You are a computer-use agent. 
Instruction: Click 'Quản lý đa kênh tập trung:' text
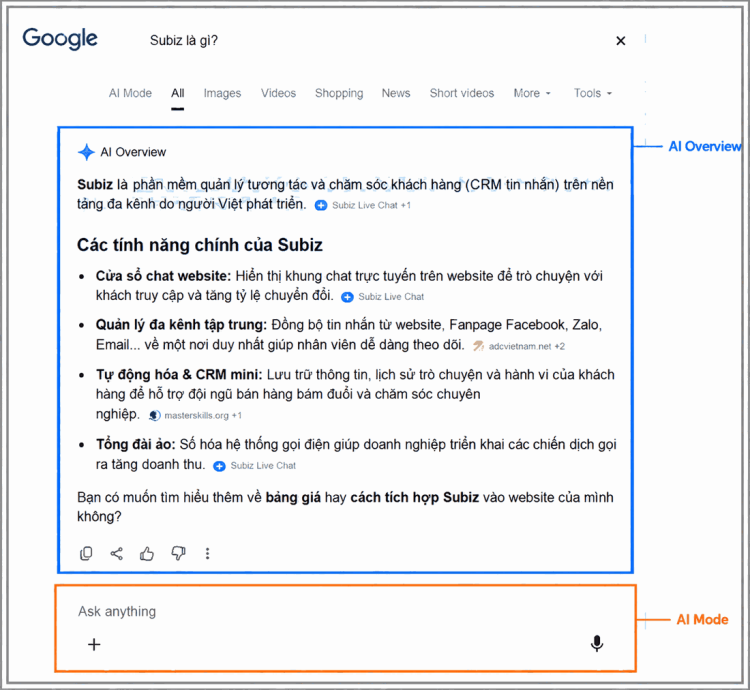pyautogui.click(x=181, y=325)
